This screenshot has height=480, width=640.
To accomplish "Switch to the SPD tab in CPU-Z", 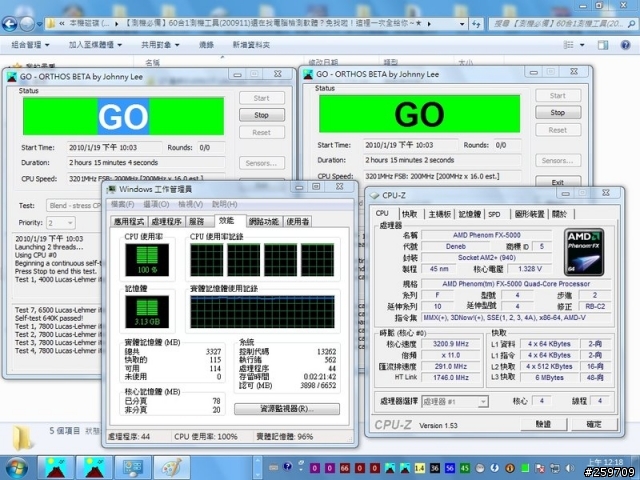I will [x=494, y=214].
